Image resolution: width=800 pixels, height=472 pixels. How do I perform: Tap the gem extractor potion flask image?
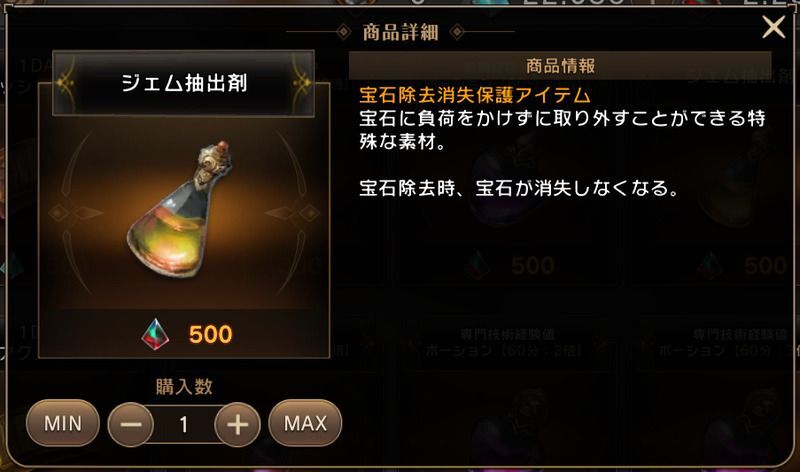coord(179,209)
